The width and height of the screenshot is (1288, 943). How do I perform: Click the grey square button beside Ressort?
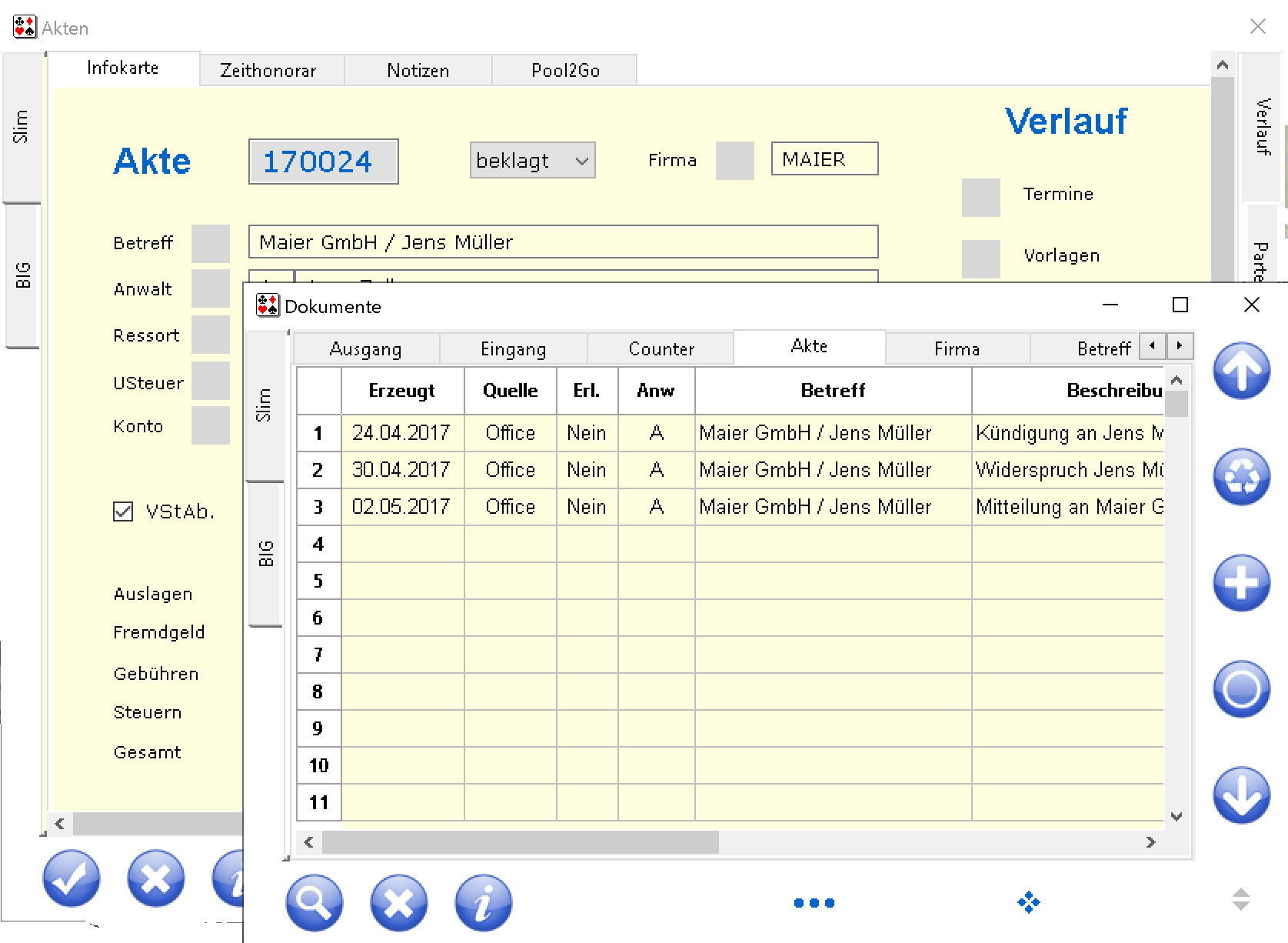pos(210,335)
